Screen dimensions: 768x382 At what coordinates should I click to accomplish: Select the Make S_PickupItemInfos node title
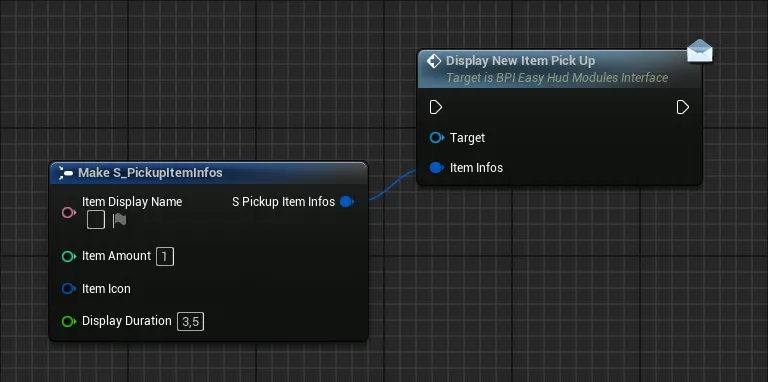150,172
